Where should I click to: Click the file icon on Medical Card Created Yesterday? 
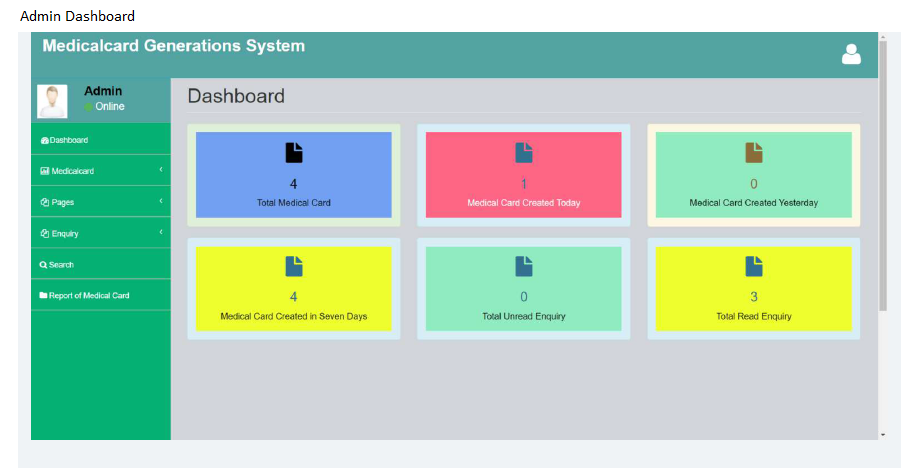pyautogui.click(x=754, y=153)
